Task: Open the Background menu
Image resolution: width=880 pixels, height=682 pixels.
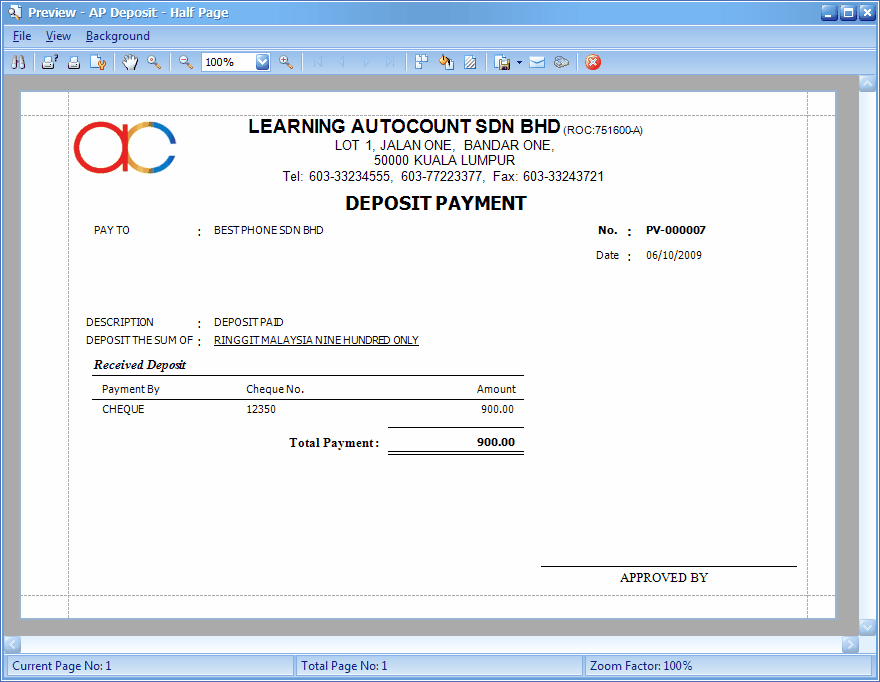Action: pyautogui.click(x=118, y=36)
